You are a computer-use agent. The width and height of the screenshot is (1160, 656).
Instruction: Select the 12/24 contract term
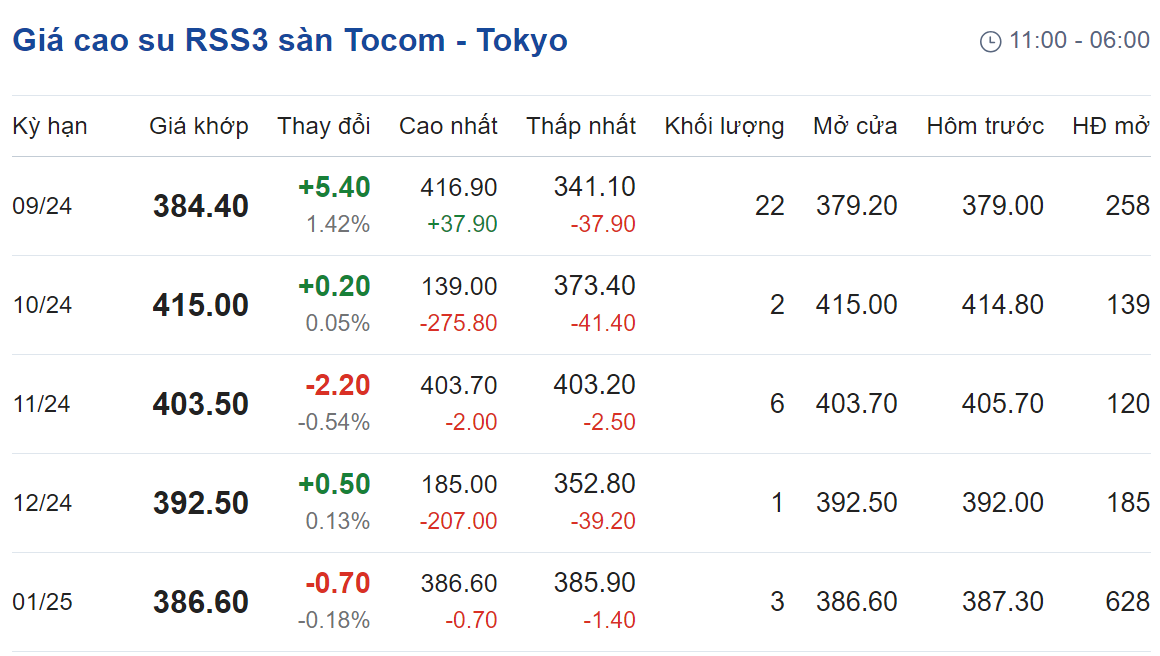42,503
